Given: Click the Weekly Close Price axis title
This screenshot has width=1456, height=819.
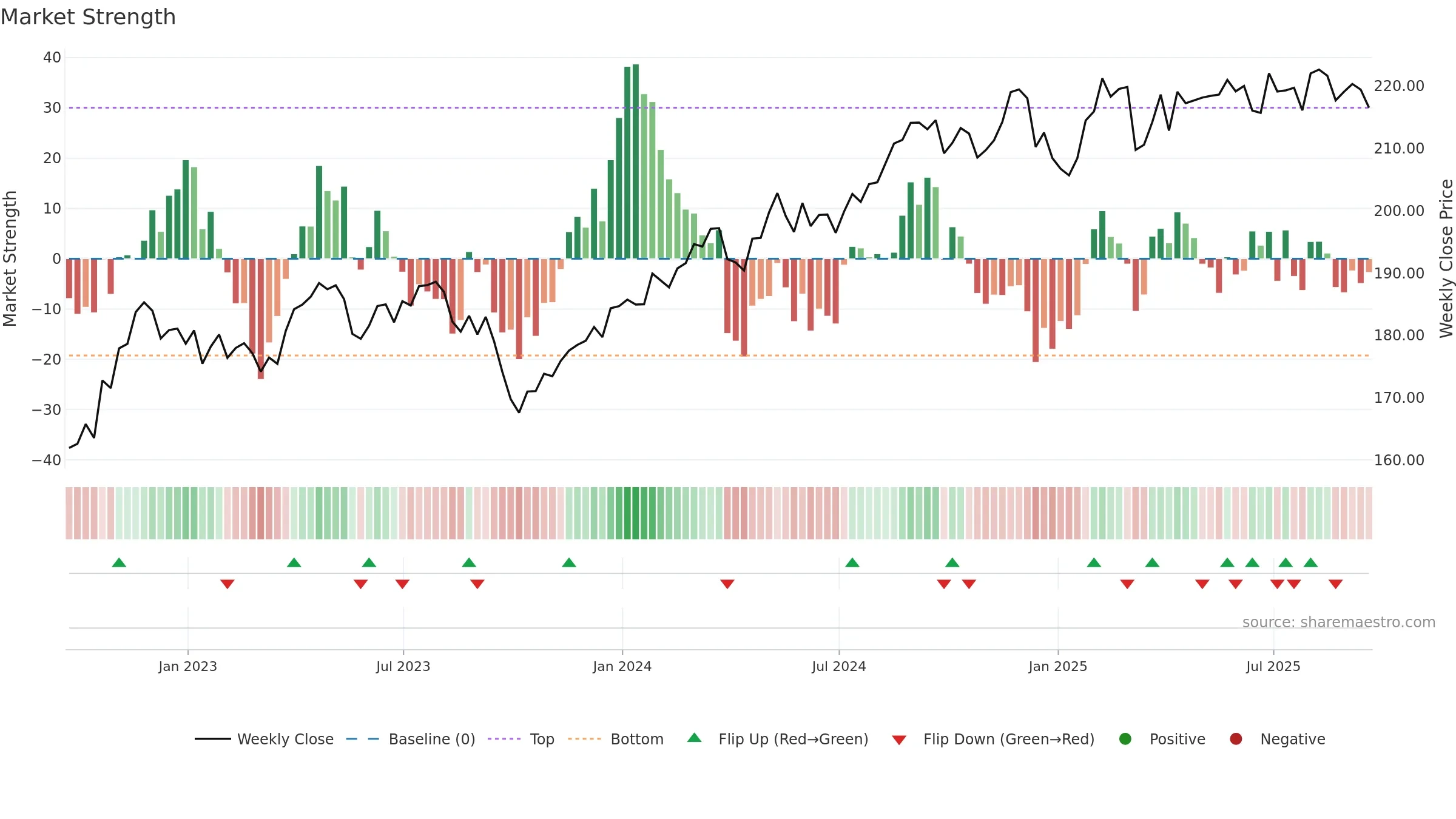Looking at the screenshot, I should pyautogui.click(x=1446, y=258).
